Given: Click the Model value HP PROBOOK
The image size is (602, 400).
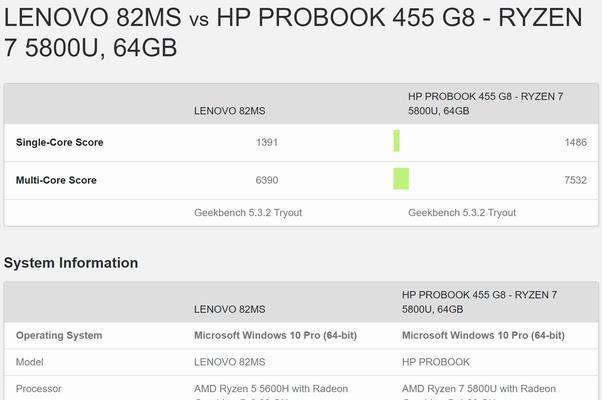Looking at the screenshot, I should pos(436,362).
